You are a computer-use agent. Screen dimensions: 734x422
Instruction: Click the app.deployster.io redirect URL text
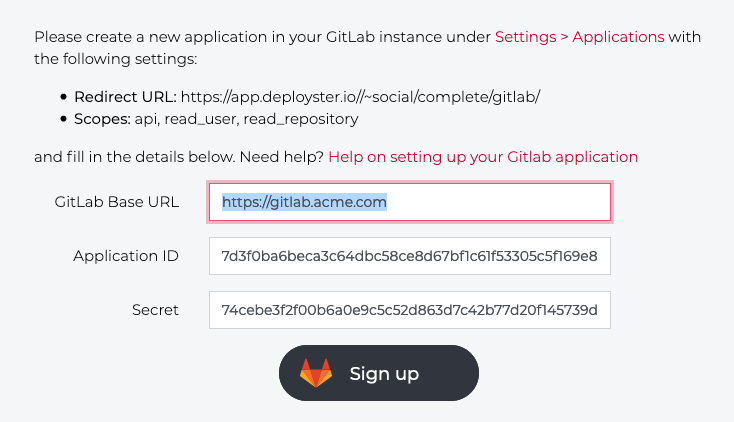point(360,97)
